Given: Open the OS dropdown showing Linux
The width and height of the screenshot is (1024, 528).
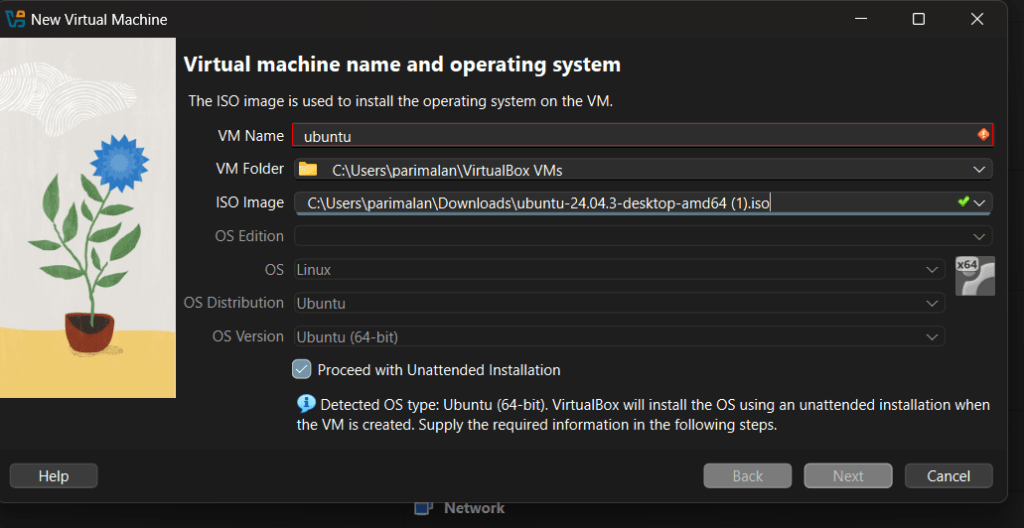Looking at the screenshot, I should [931, 270].
